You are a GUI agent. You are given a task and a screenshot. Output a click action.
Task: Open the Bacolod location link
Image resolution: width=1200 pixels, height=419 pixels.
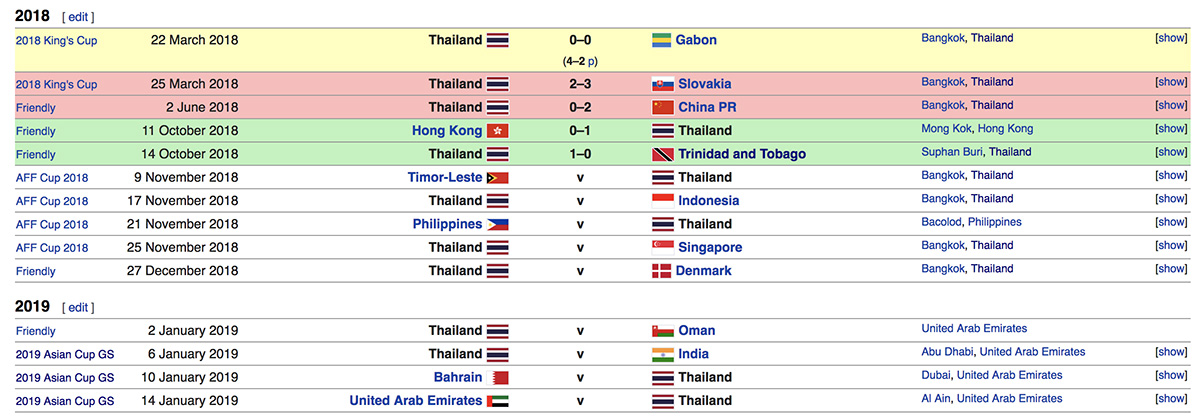click(942, 222)
